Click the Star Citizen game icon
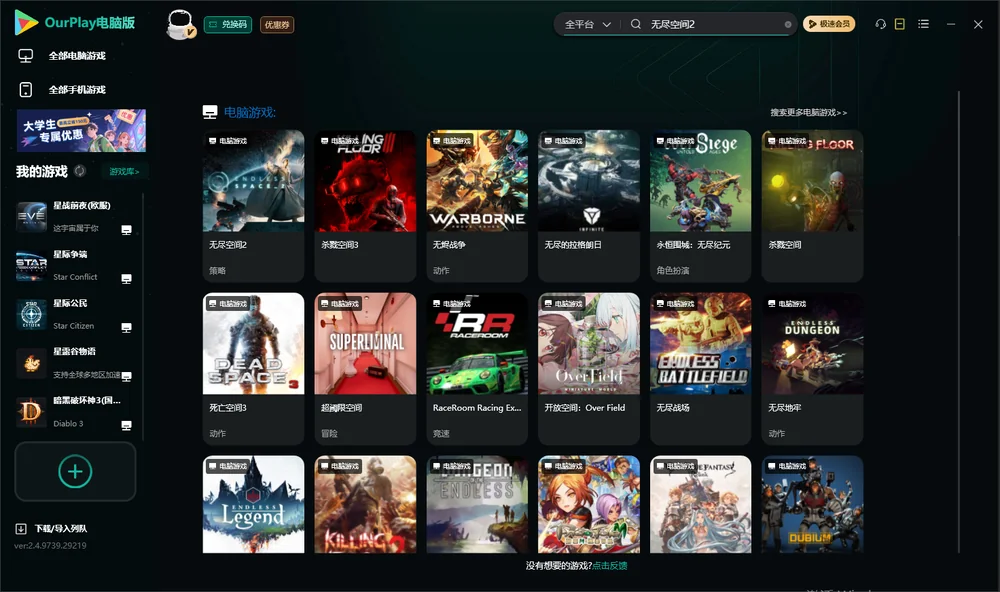 tap(31, 314)
